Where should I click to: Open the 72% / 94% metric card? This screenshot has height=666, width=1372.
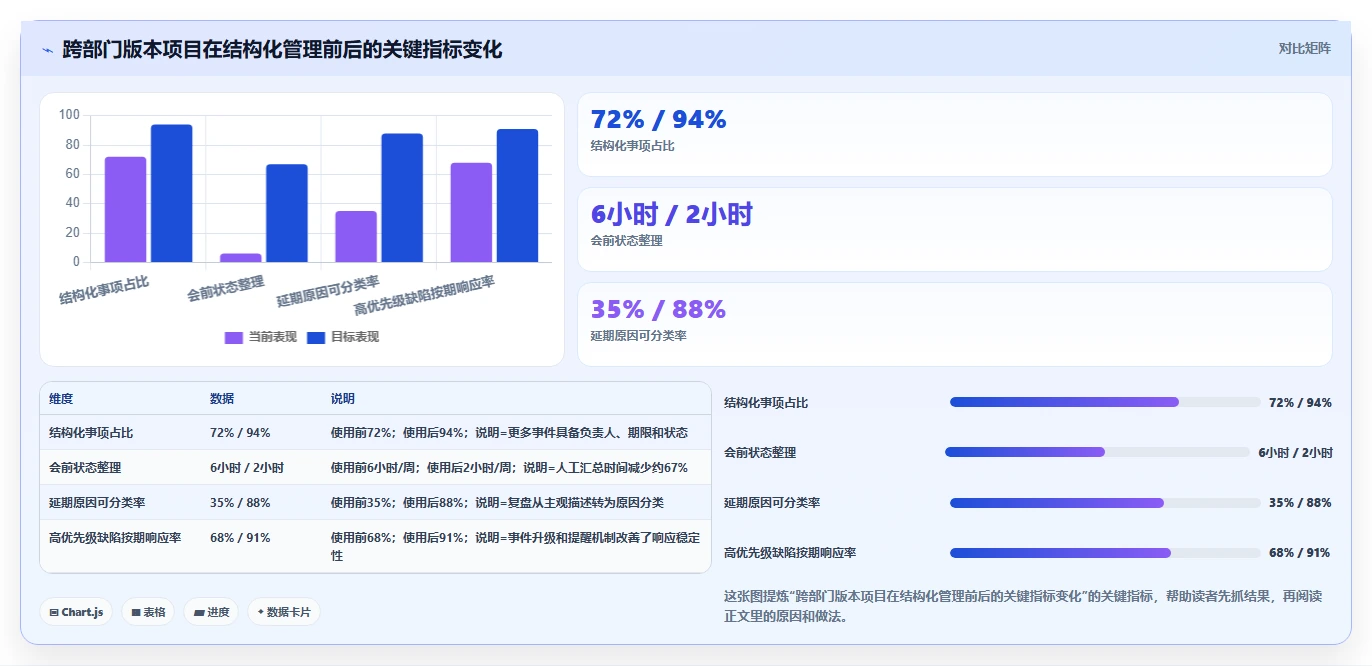[x=955, y=134]
